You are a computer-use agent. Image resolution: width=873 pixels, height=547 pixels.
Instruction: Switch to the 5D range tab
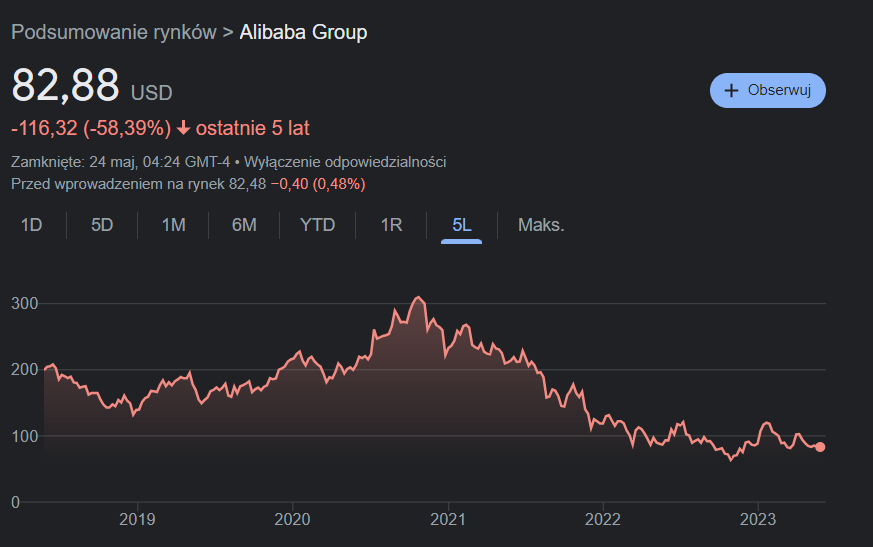click(102, 225)
